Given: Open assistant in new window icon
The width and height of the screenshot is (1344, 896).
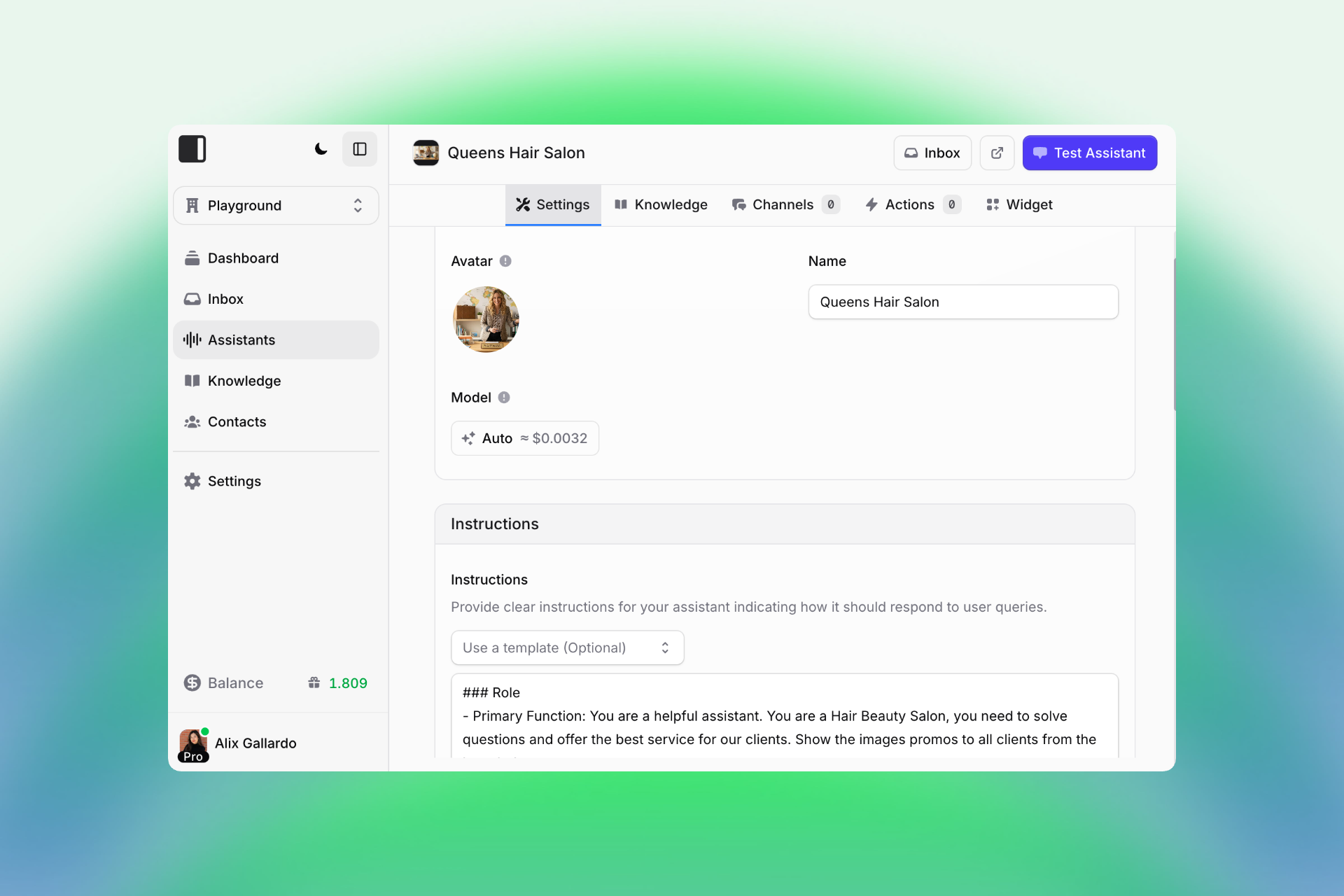Looking at the screenshot, I should click(997, 153).
